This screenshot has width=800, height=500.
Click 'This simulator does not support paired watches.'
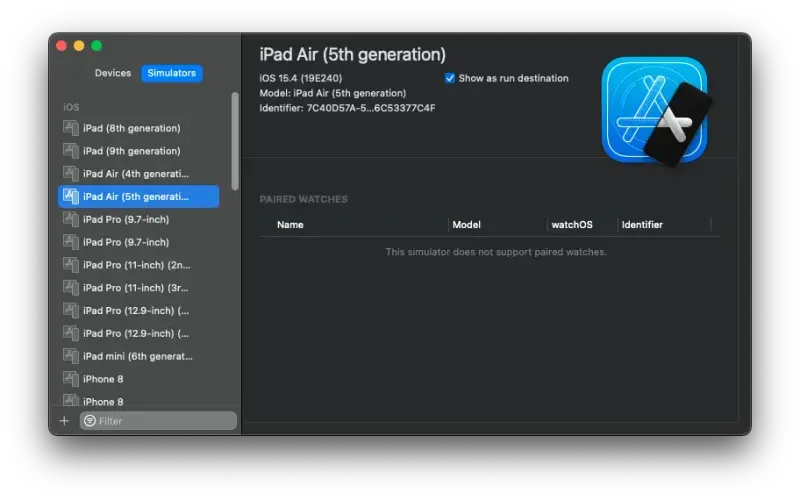click(x=496, y=252)
